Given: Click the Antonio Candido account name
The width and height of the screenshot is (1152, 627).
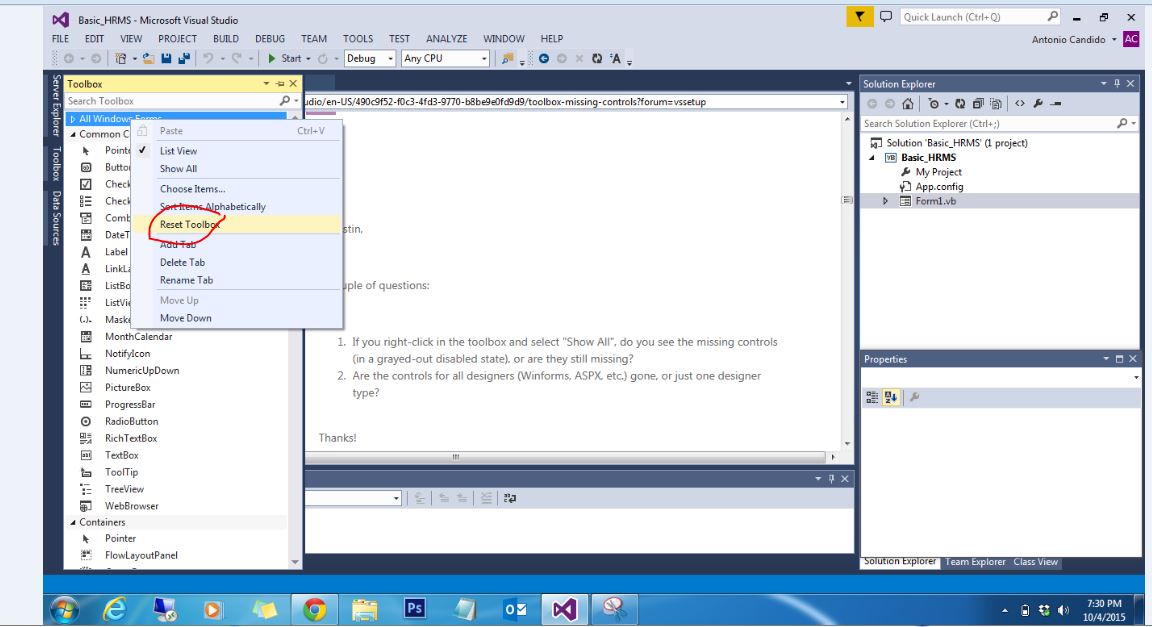Looking at the screenshot, I should tap(1068, 40).
